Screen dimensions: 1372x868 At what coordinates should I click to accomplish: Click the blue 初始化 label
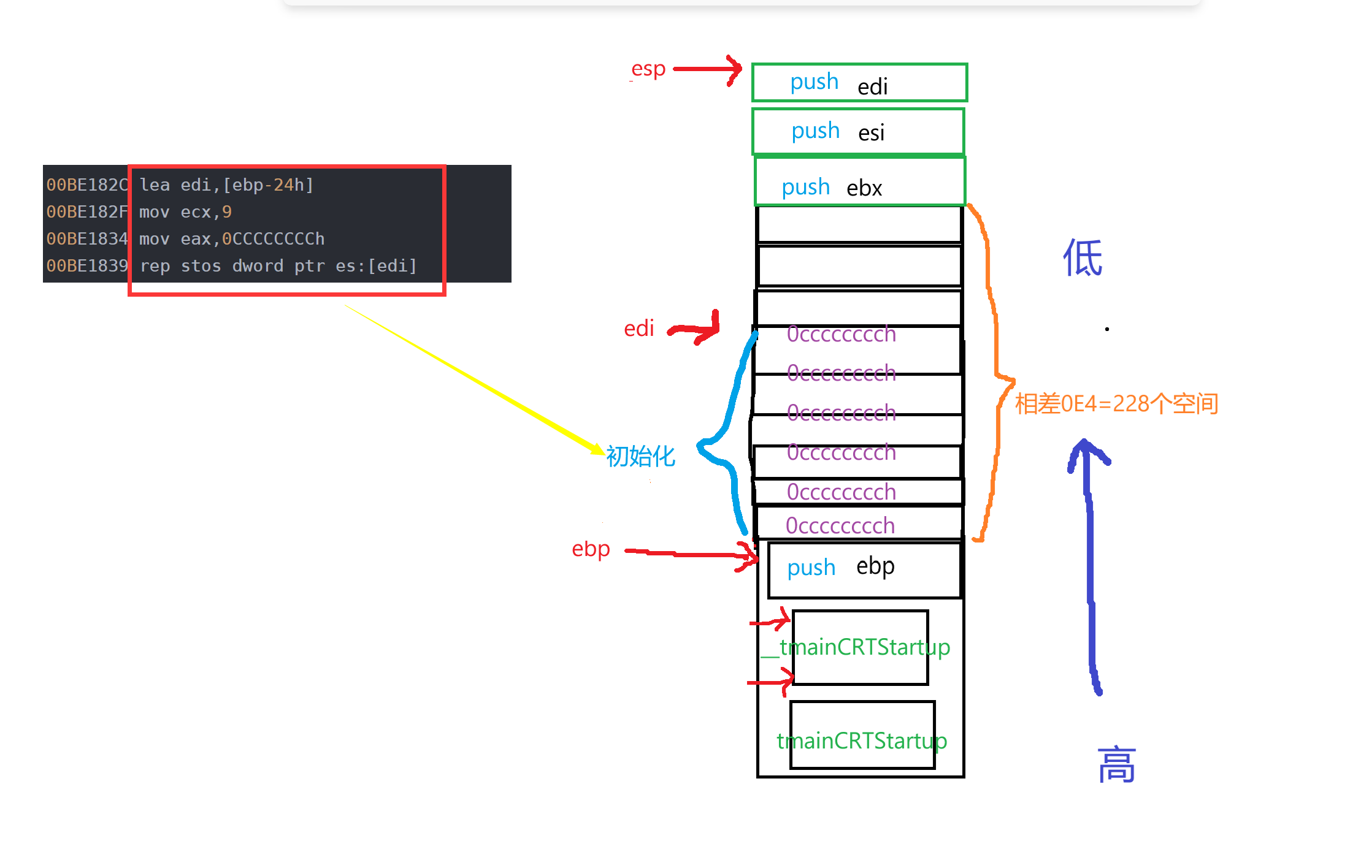click(640, 457)
